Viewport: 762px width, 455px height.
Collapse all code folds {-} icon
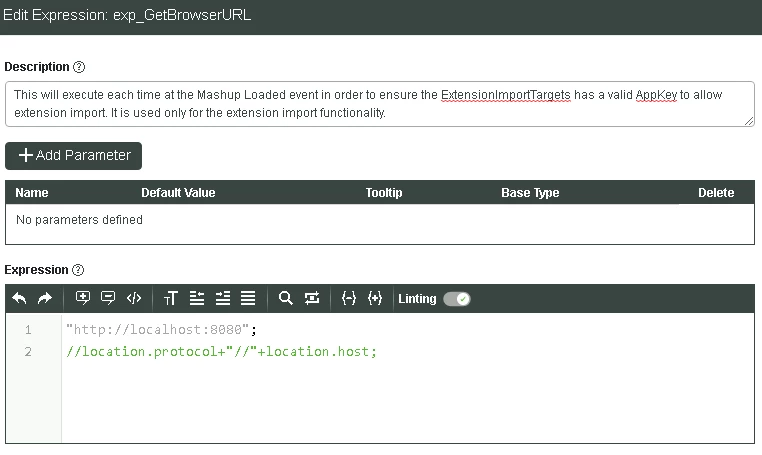point(349,298)
